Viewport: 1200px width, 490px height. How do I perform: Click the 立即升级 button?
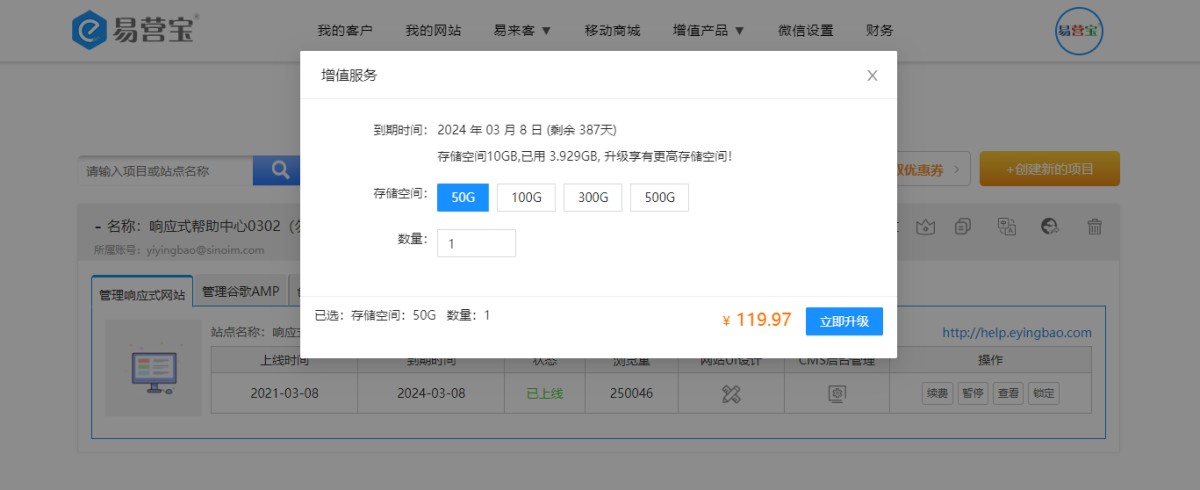point(844,321)
